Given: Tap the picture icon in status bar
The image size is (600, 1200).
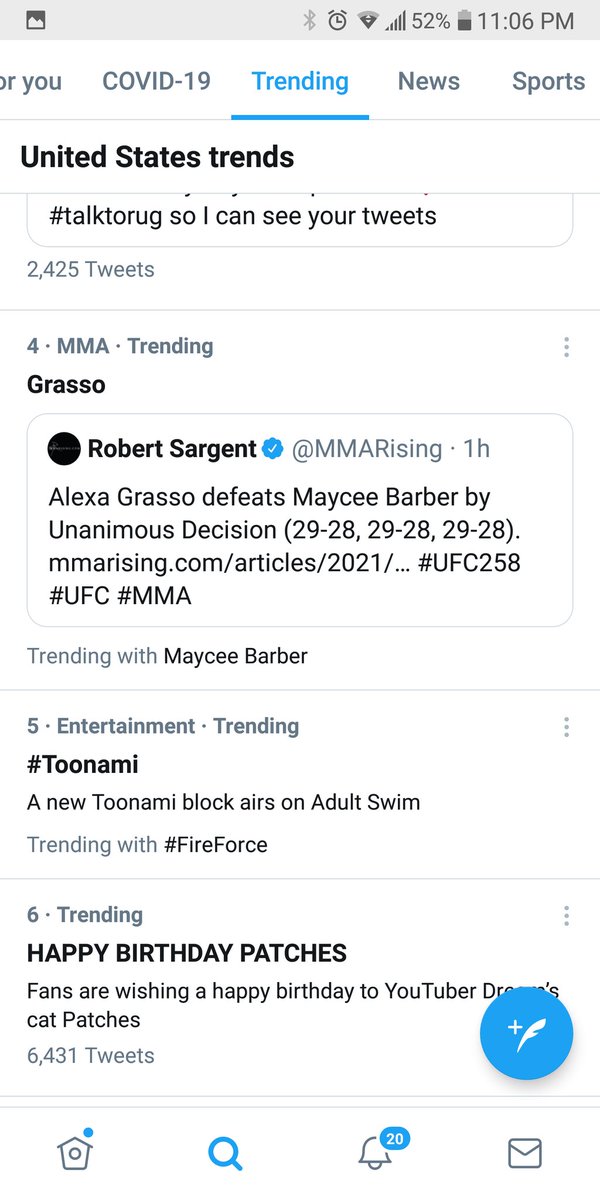Looking at the screenshot, I should pyautogui.click(x=35, y=20).
